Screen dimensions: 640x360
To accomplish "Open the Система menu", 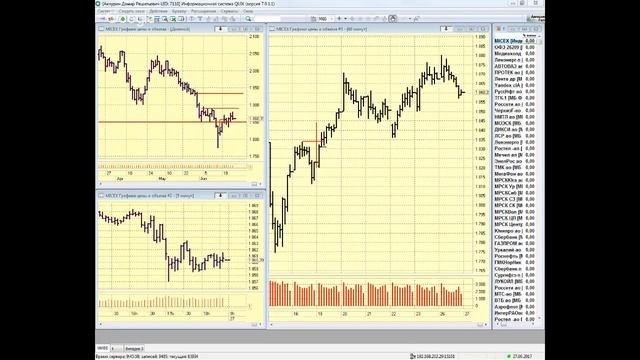I will 104,11.
